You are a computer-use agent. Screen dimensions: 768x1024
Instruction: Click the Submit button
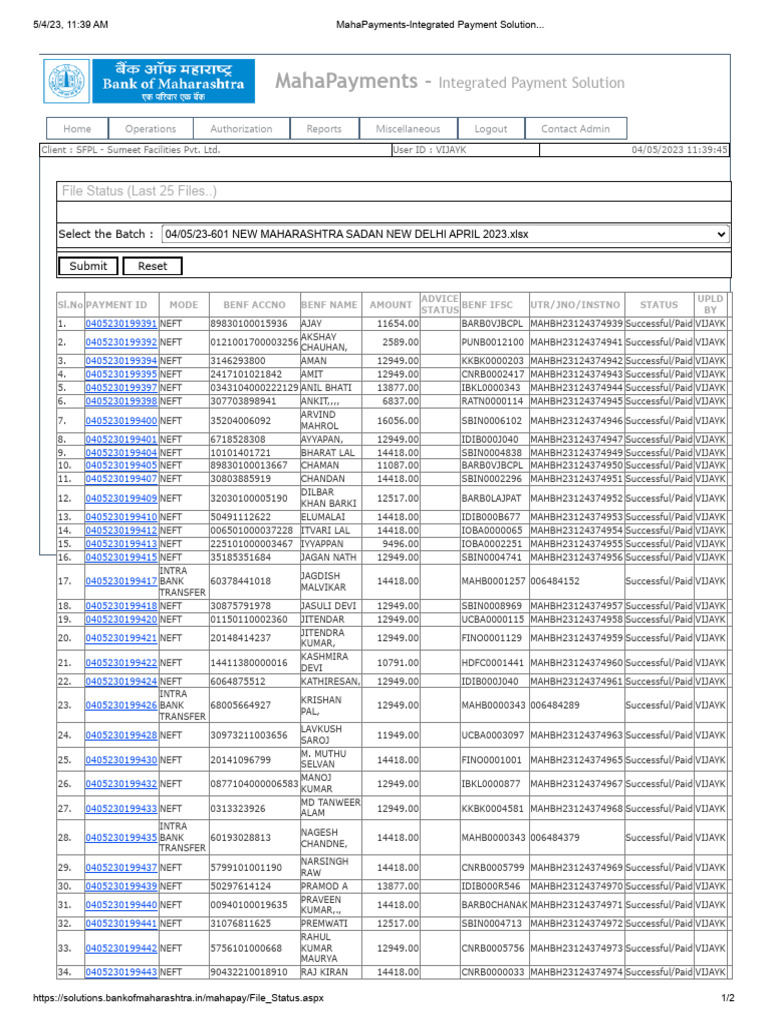(x=88, y=266)
